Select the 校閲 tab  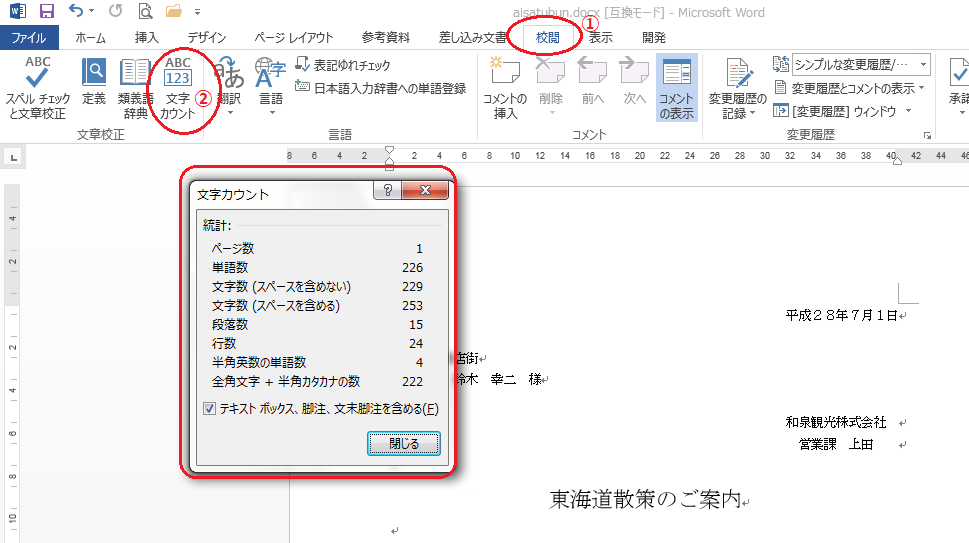(x=548, y=38)
